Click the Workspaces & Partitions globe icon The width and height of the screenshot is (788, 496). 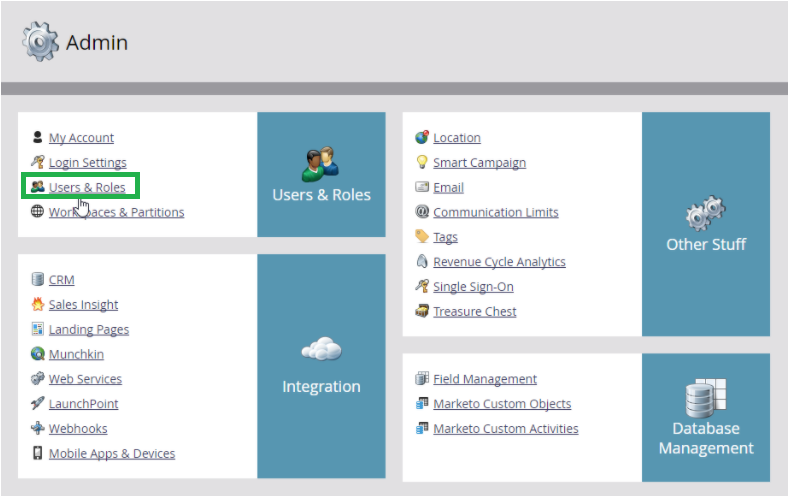tap(37, 211)
